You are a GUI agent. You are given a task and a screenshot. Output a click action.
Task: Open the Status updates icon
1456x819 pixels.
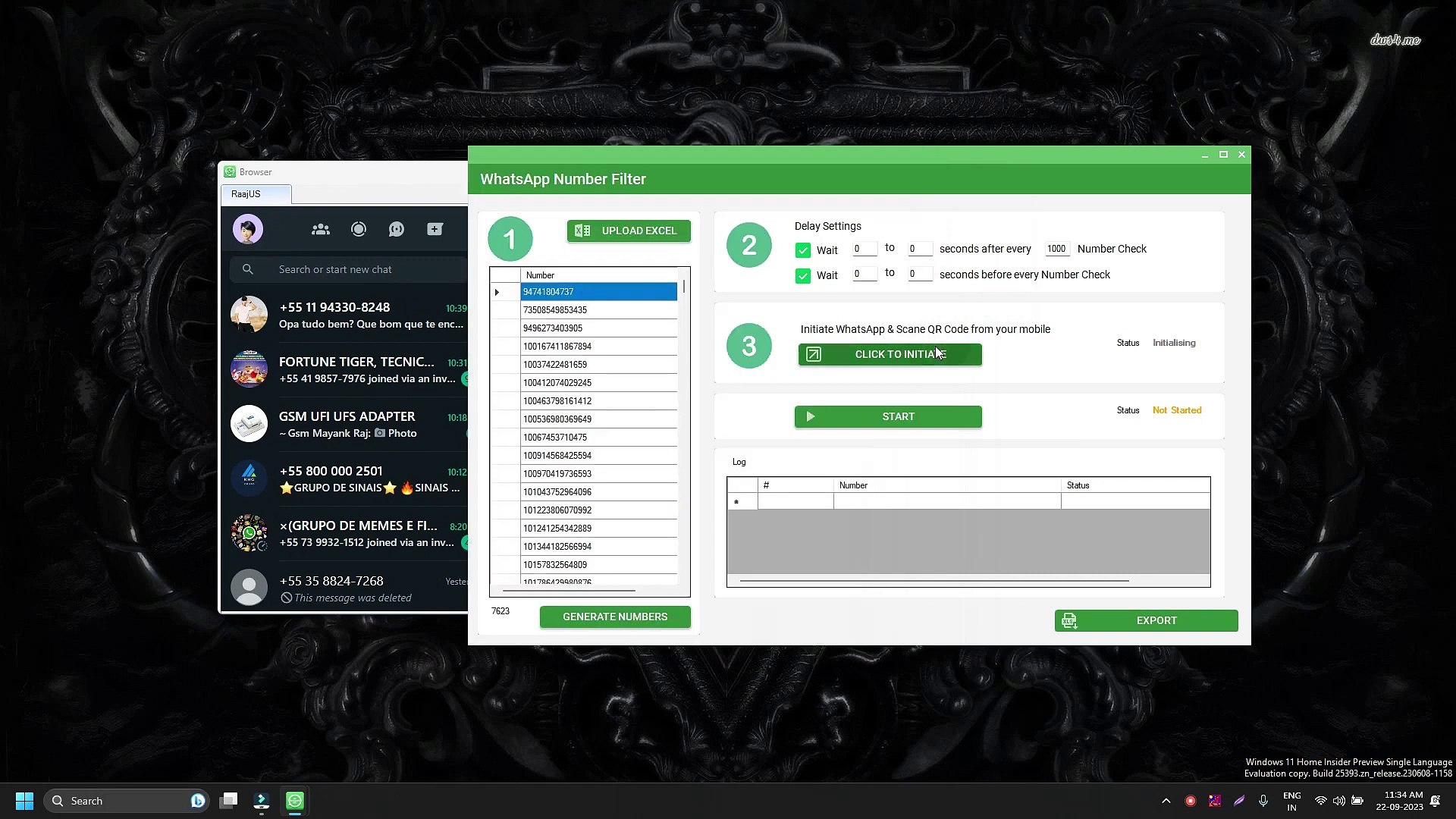359,229
